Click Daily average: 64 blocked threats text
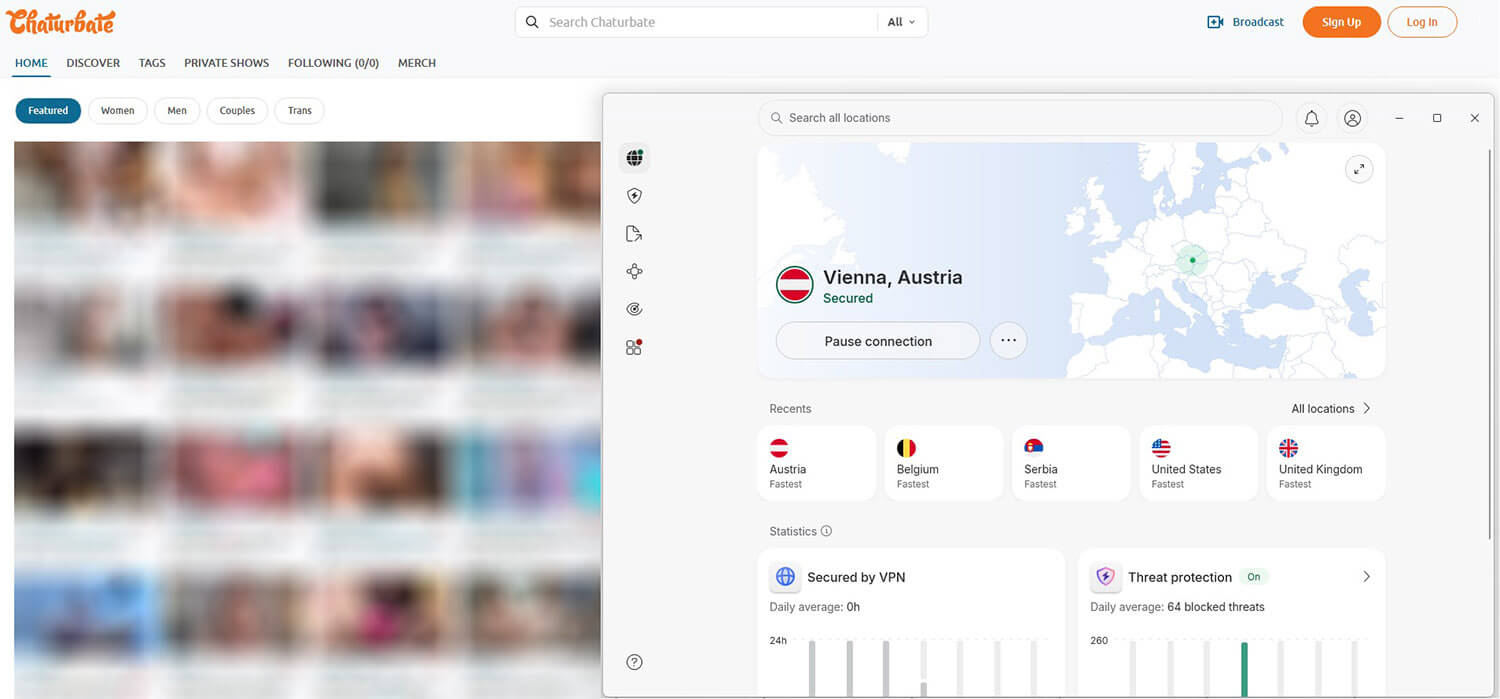 pyautogui.click(x=1177, y=607)
